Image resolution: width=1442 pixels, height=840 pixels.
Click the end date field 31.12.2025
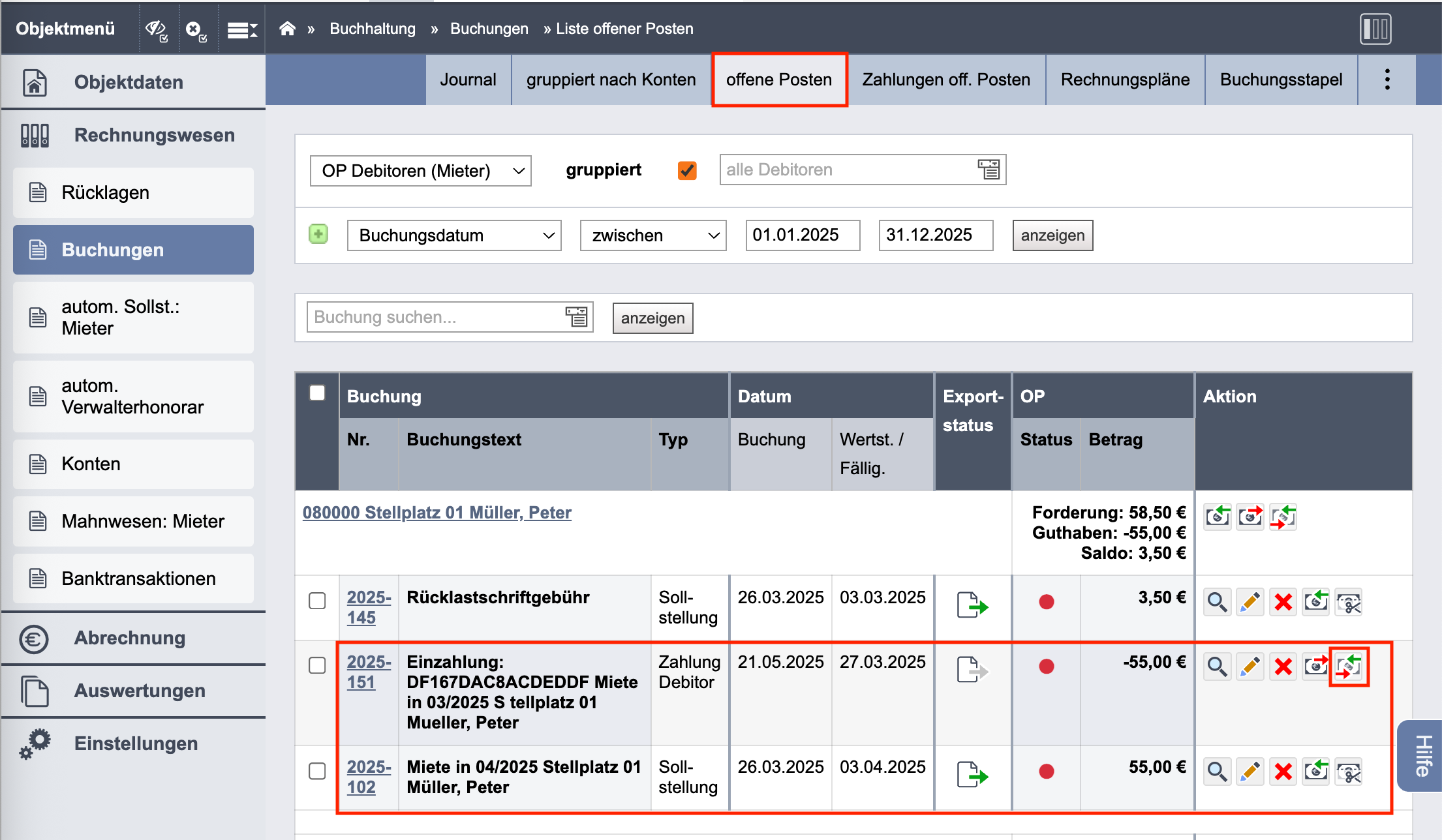tap(936, 235)
